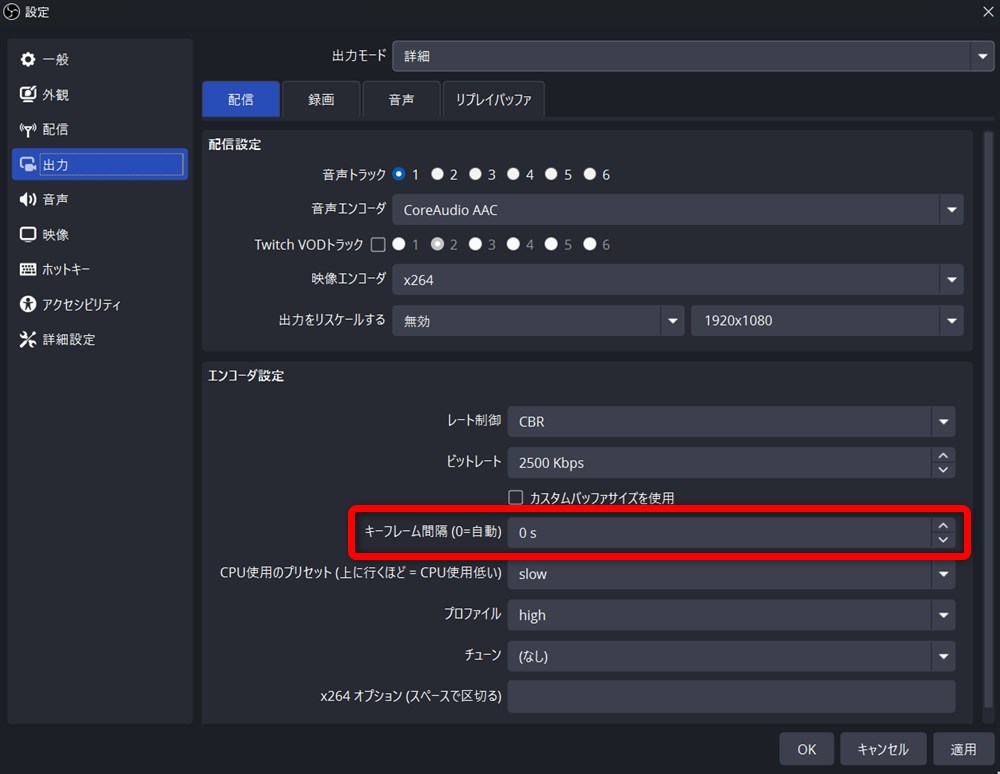The width and height of the screenshot is (1000, 774).
Task: Expand the output mode (出力モード) dropdown
Action: (x=982, y=57)
